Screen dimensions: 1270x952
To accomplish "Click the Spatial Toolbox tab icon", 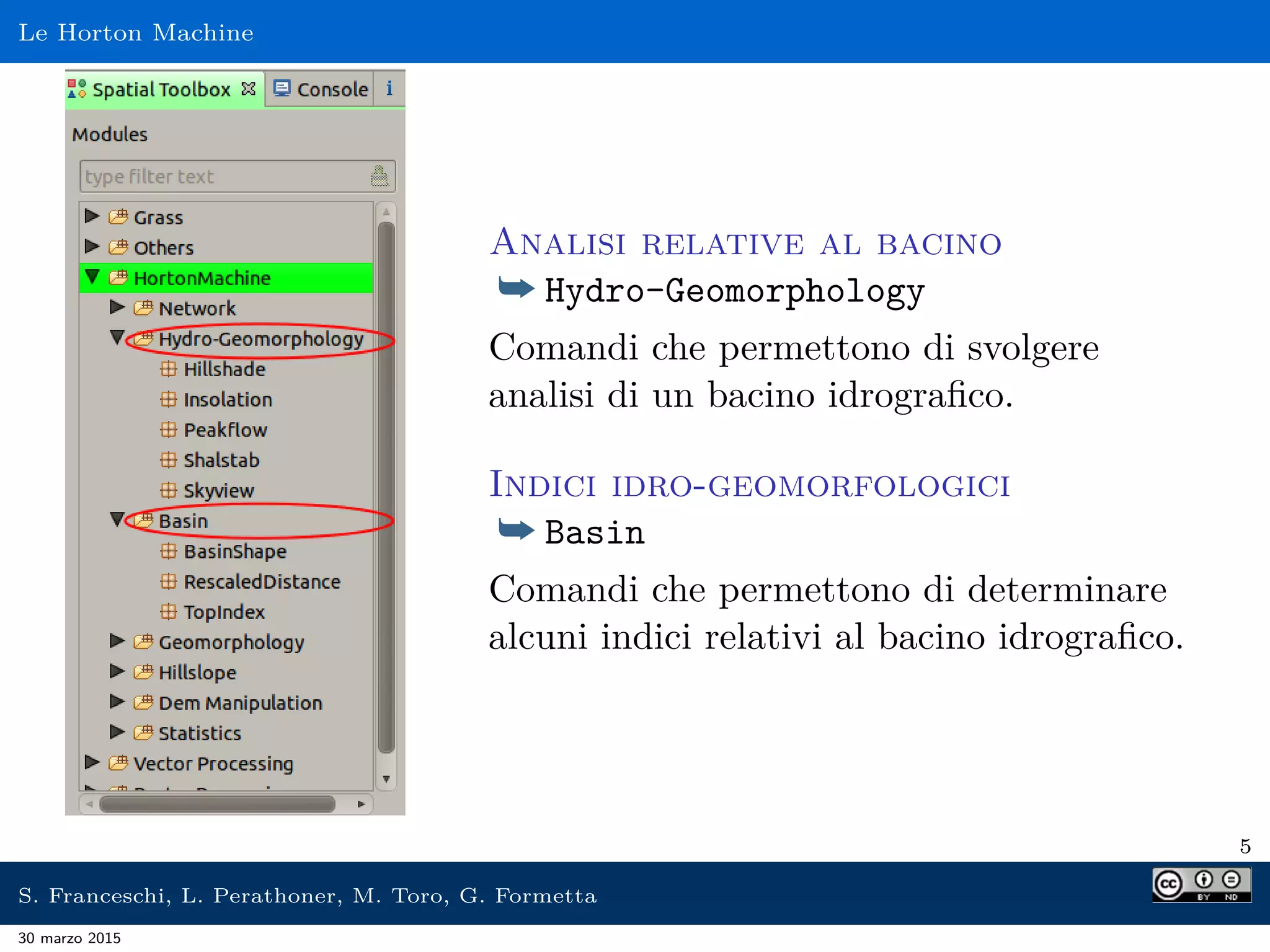I will [x=77, y=89].
